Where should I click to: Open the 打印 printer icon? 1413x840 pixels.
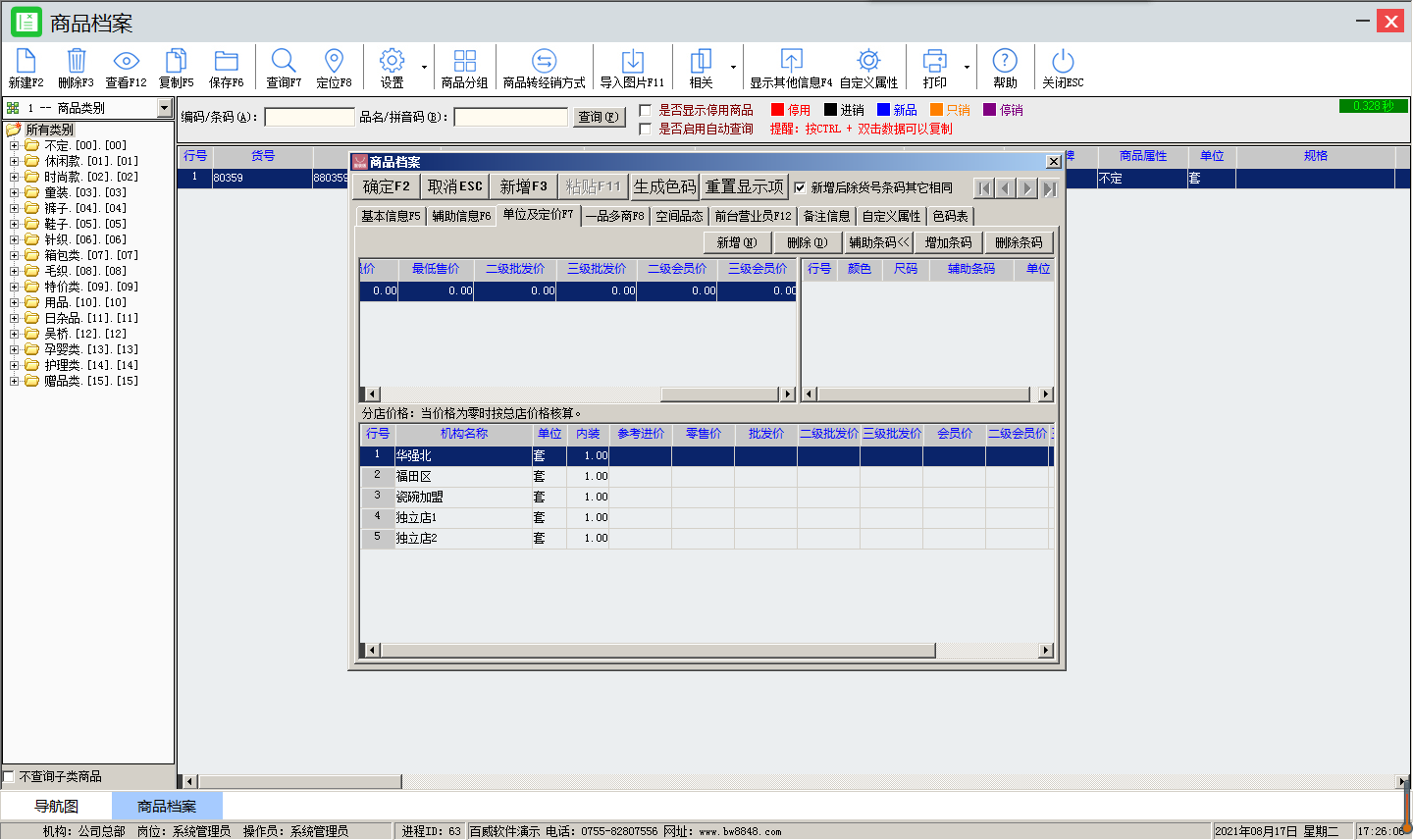click(934, 62)
